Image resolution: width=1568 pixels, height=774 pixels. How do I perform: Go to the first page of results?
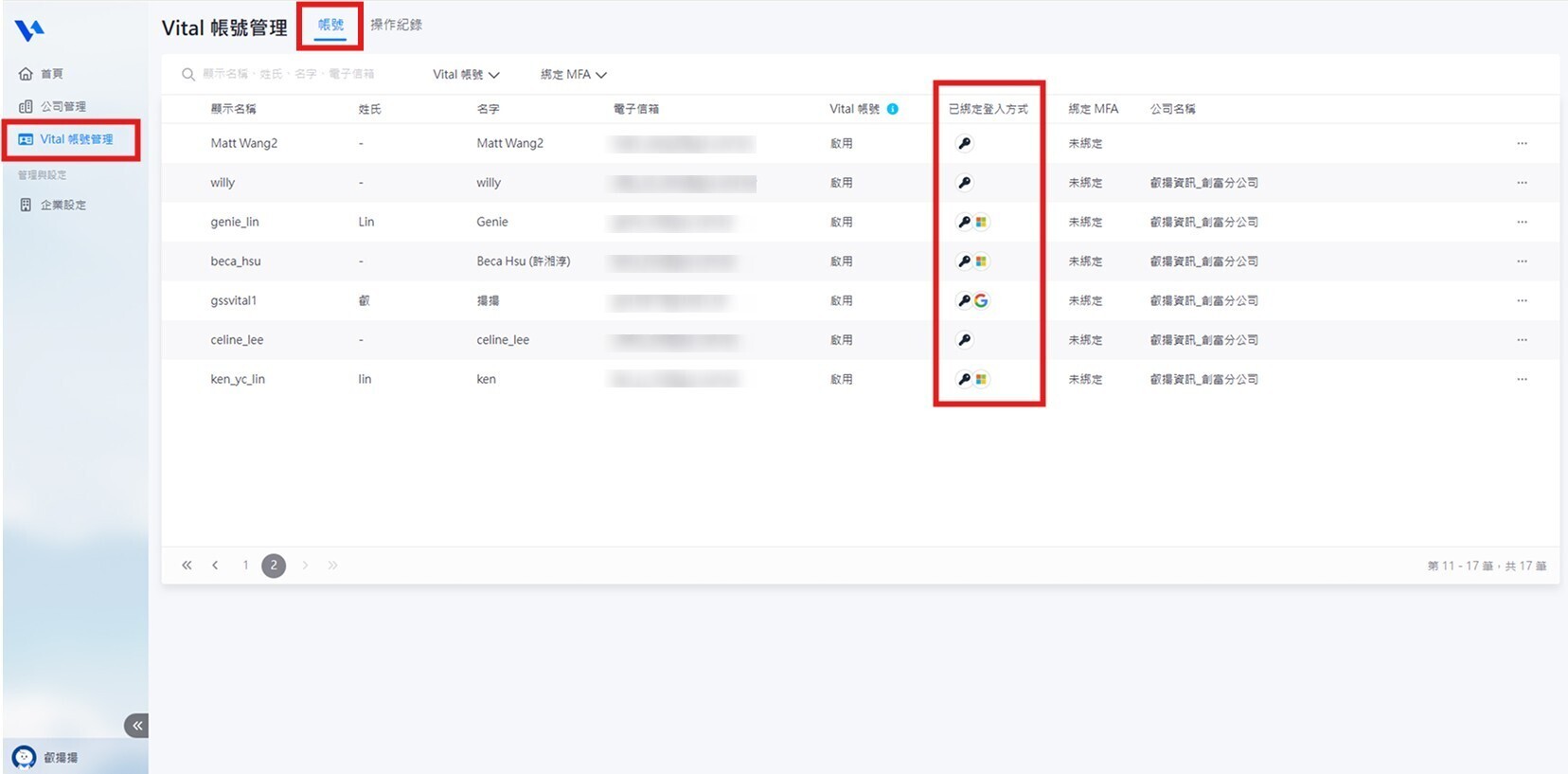187,566
